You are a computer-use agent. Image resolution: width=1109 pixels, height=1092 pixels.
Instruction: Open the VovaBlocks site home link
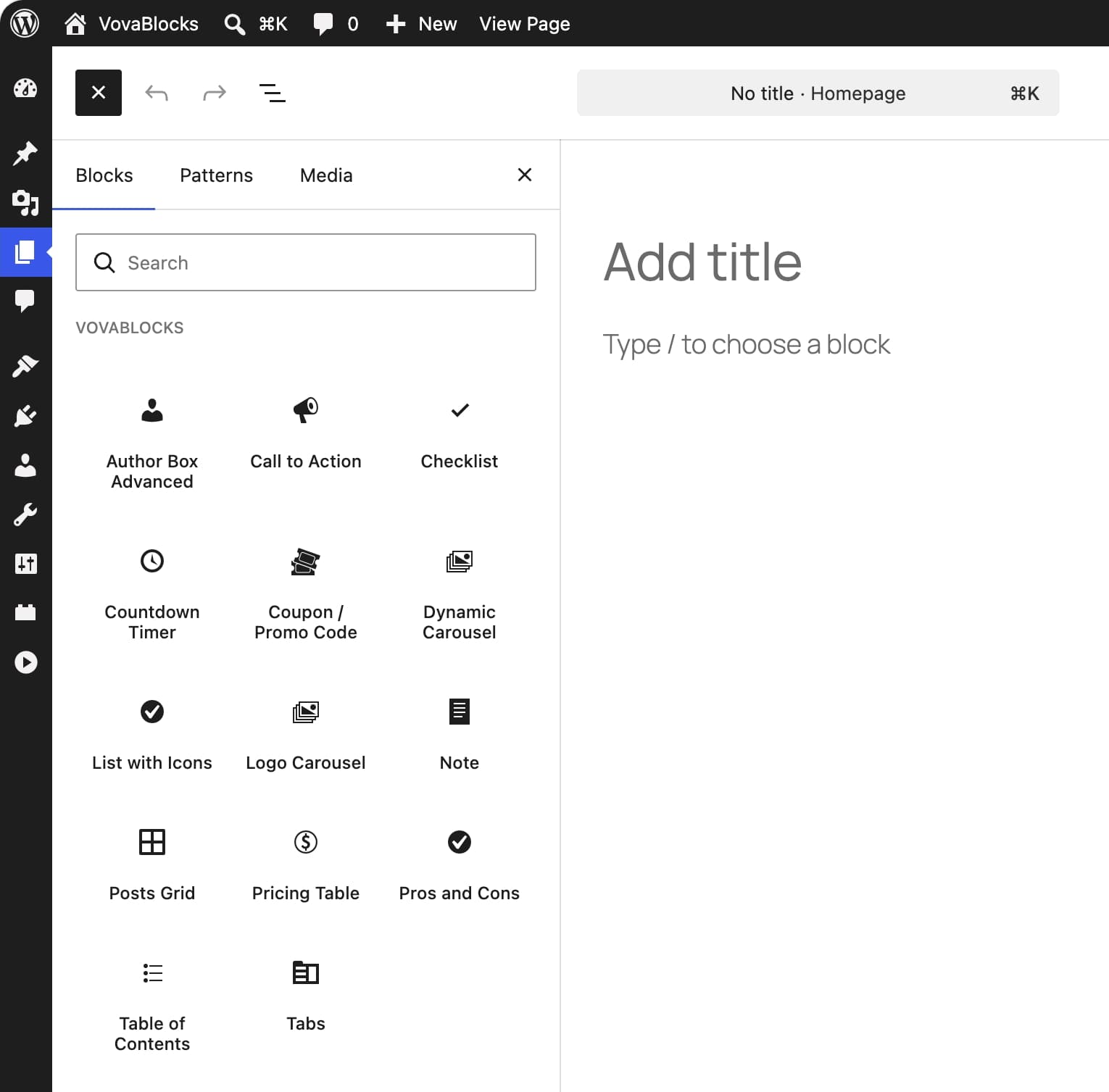pos(131,24)
